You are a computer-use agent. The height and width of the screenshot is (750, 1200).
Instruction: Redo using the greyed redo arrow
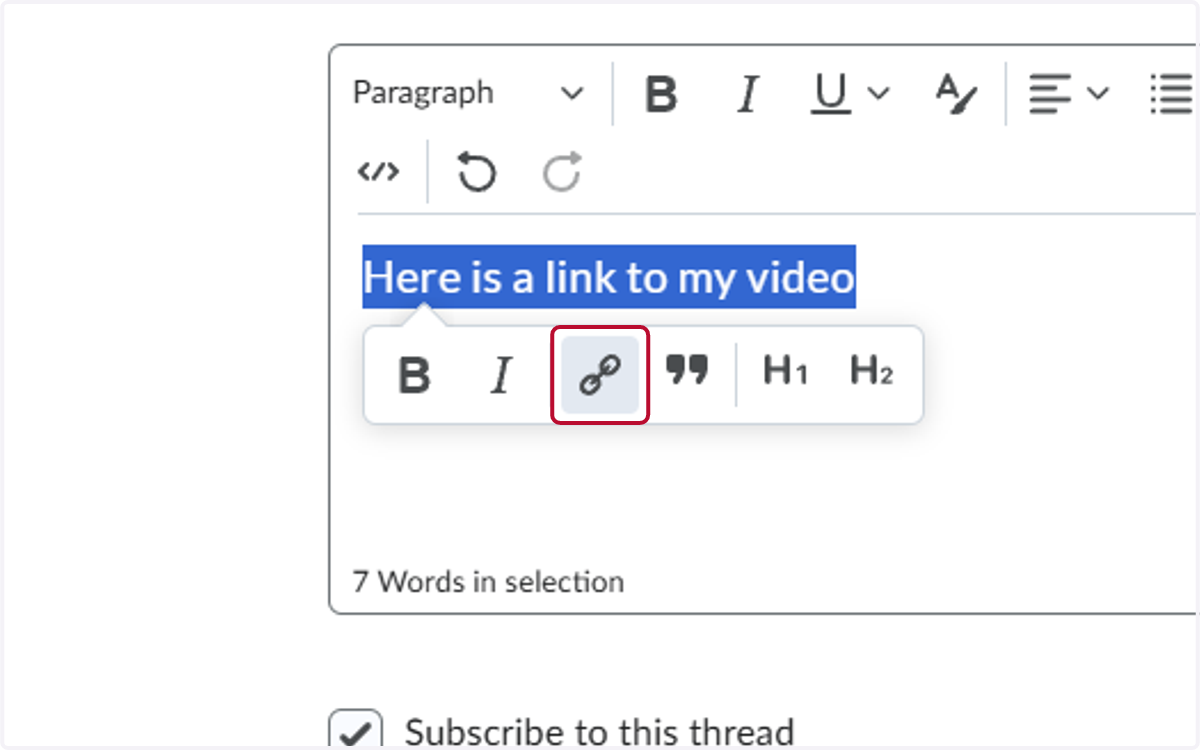click(x=561, y=172)
